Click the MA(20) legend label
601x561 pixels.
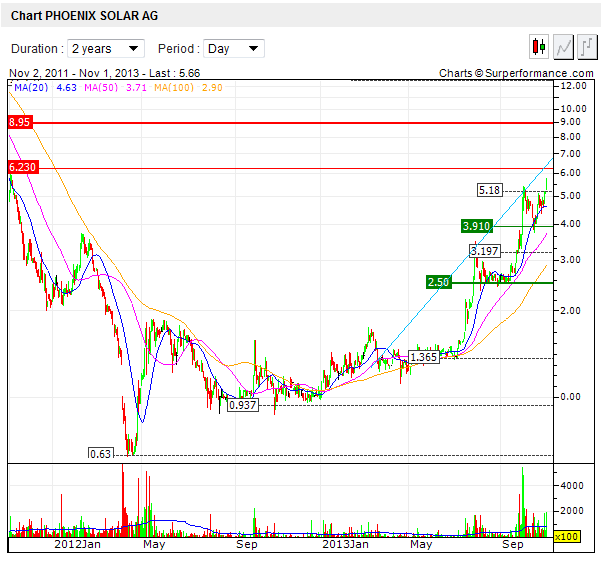(x=31, y=88)
